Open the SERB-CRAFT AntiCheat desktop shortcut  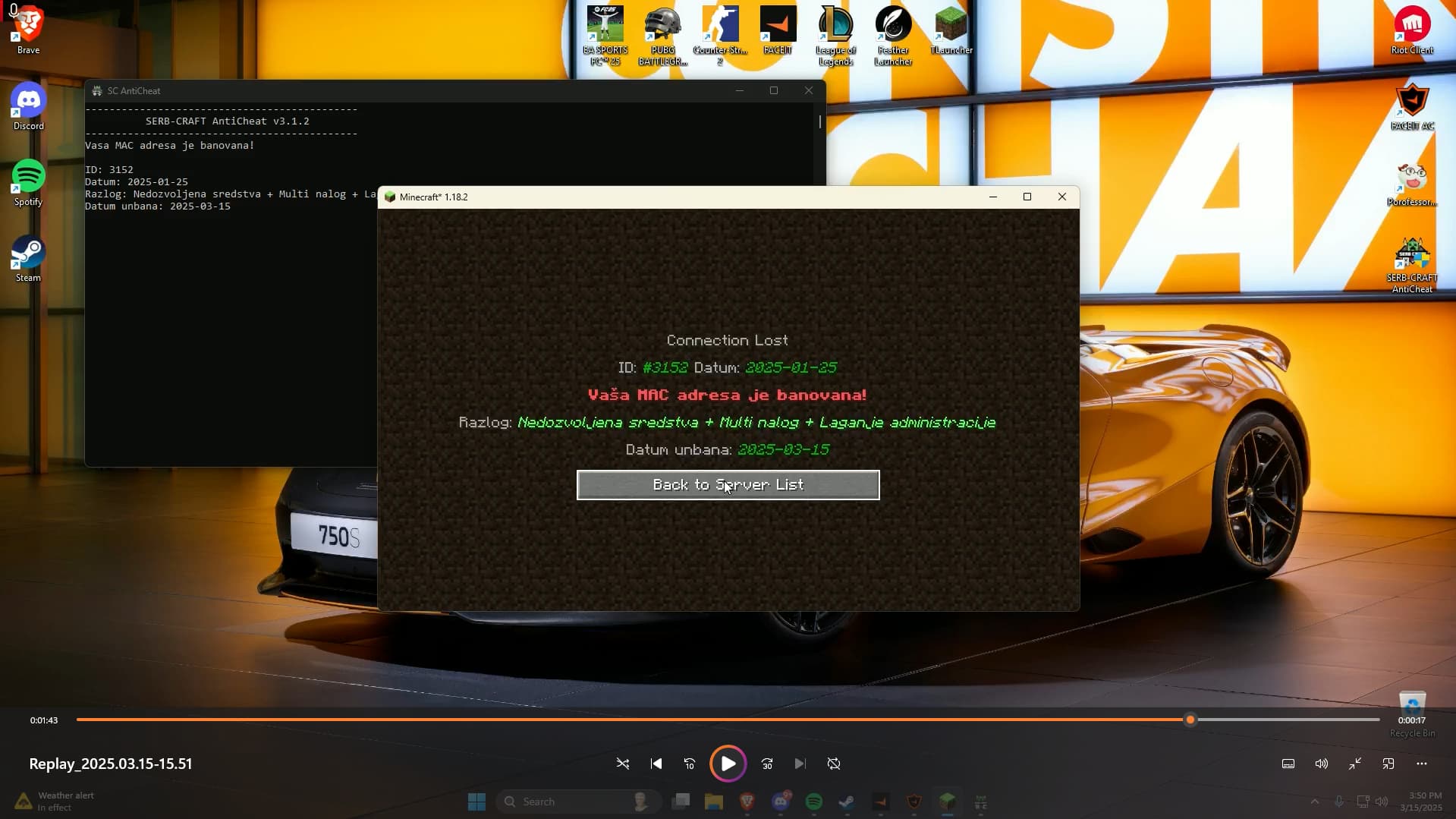(x=1412, y=264)
